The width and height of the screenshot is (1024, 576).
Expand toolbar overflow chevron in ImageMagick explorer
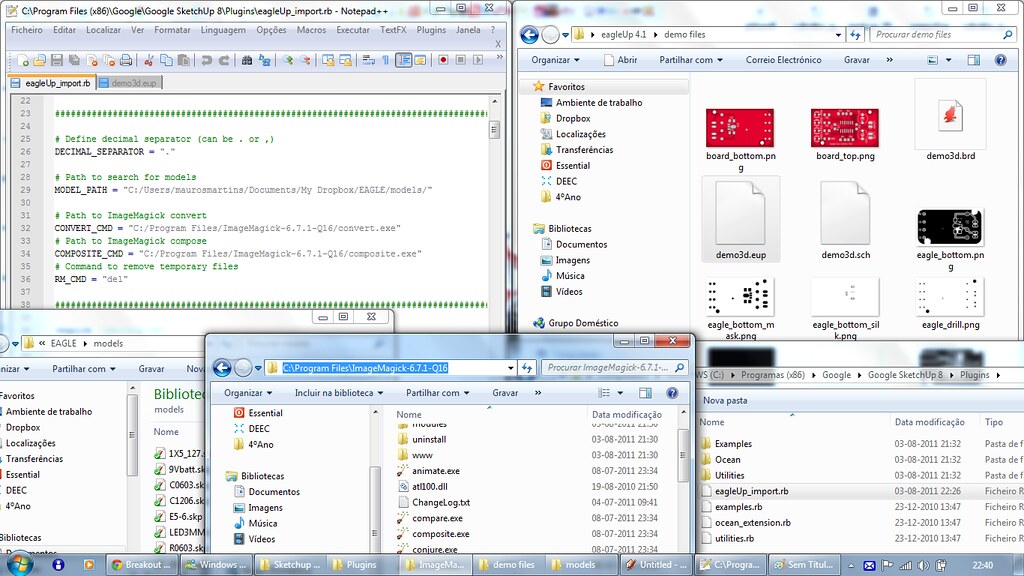(538, 392)
